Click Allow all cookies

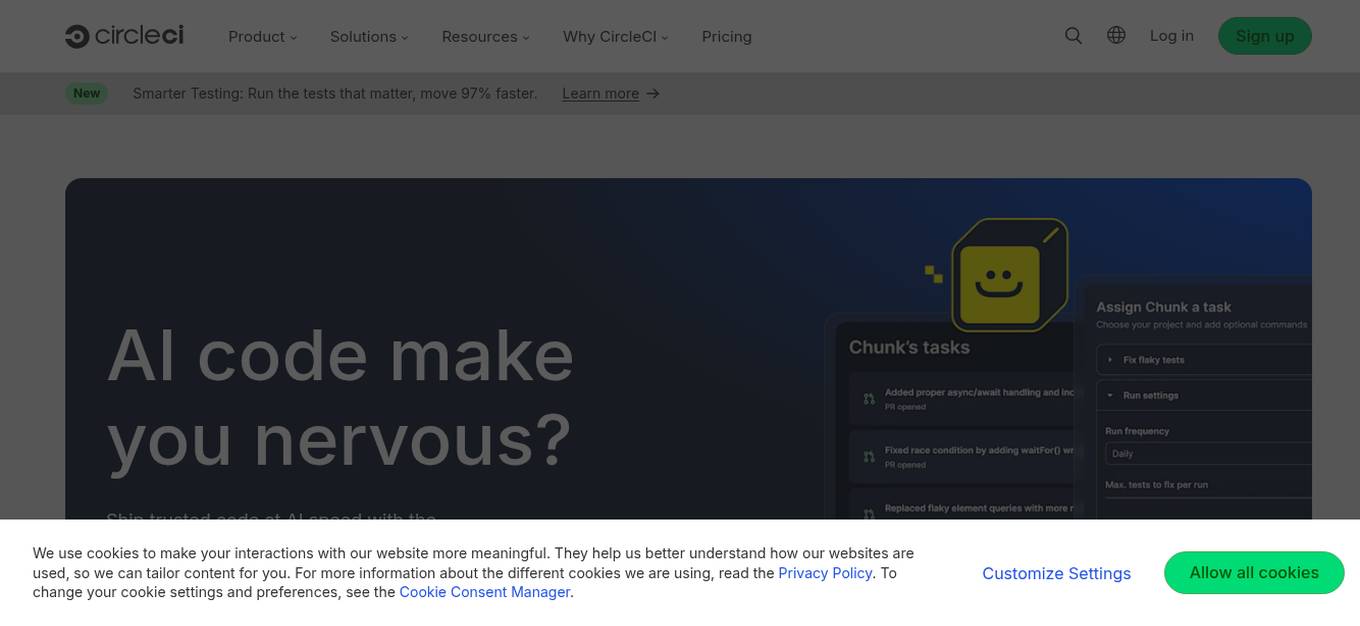point(1254,572)
